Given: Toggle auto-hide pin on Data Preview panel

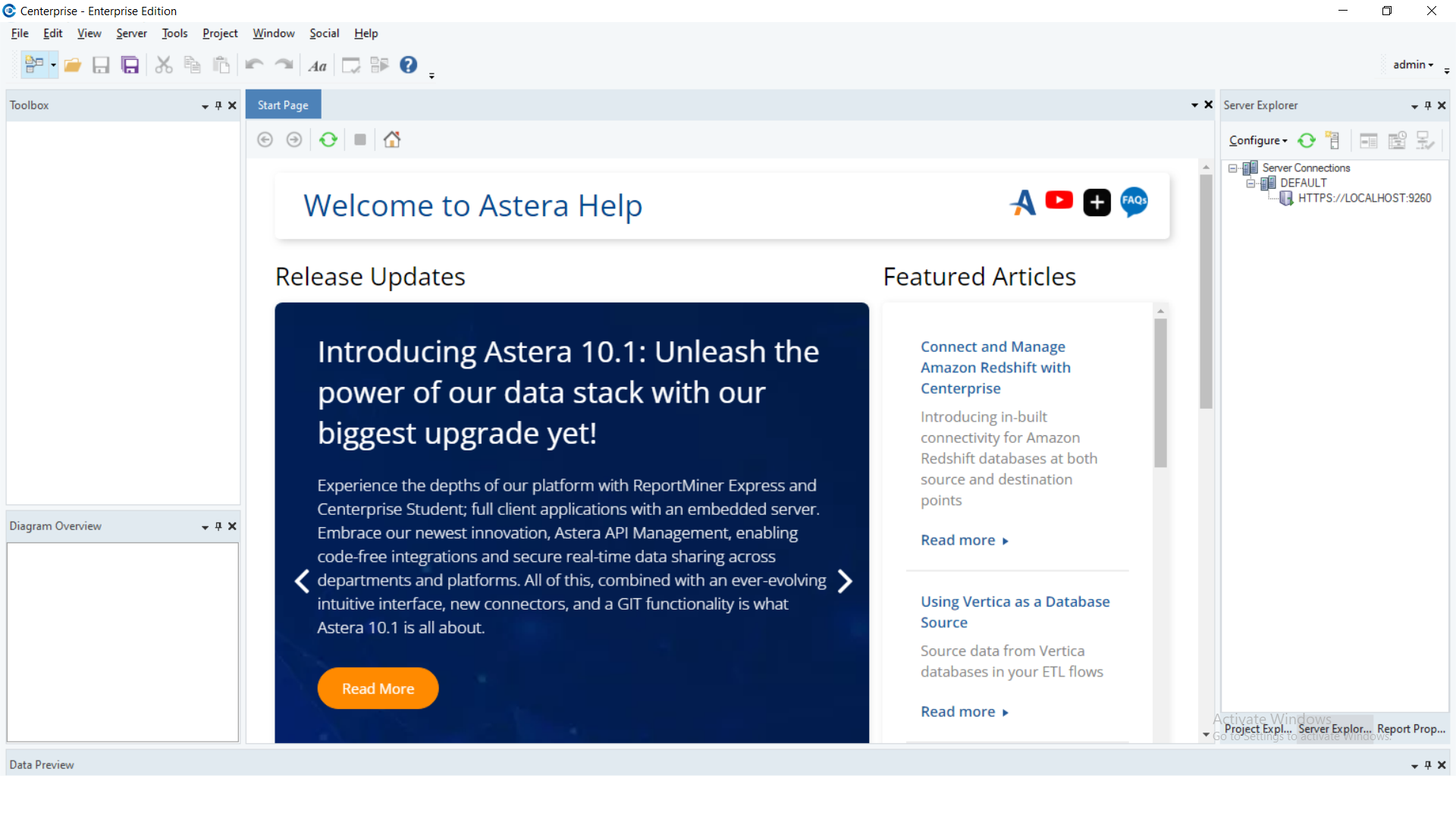Looking at the screenshot, I should point(1428,765).
